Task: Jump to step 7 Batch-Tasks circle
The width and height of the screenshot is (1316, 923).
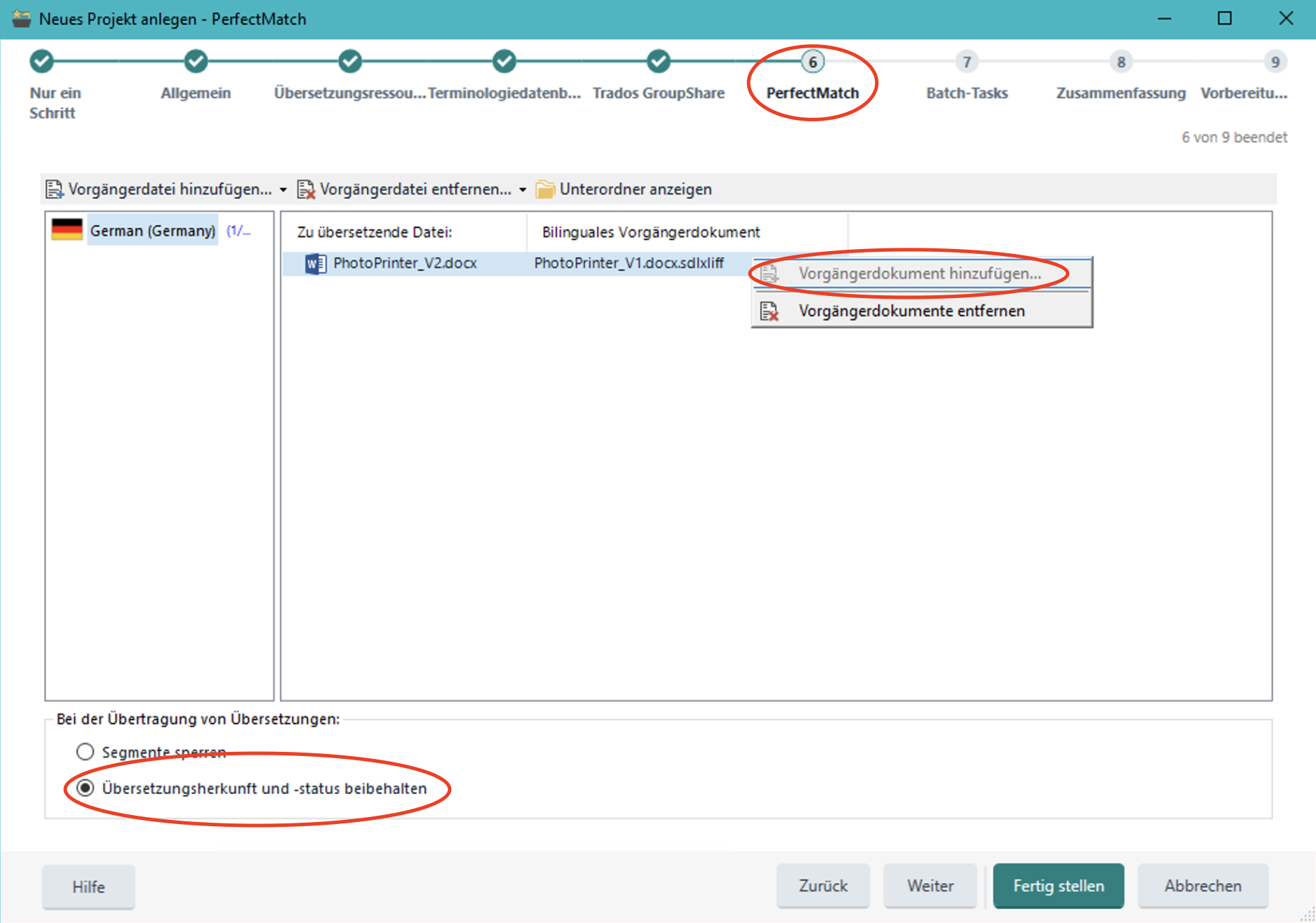Action: [967, 62]
